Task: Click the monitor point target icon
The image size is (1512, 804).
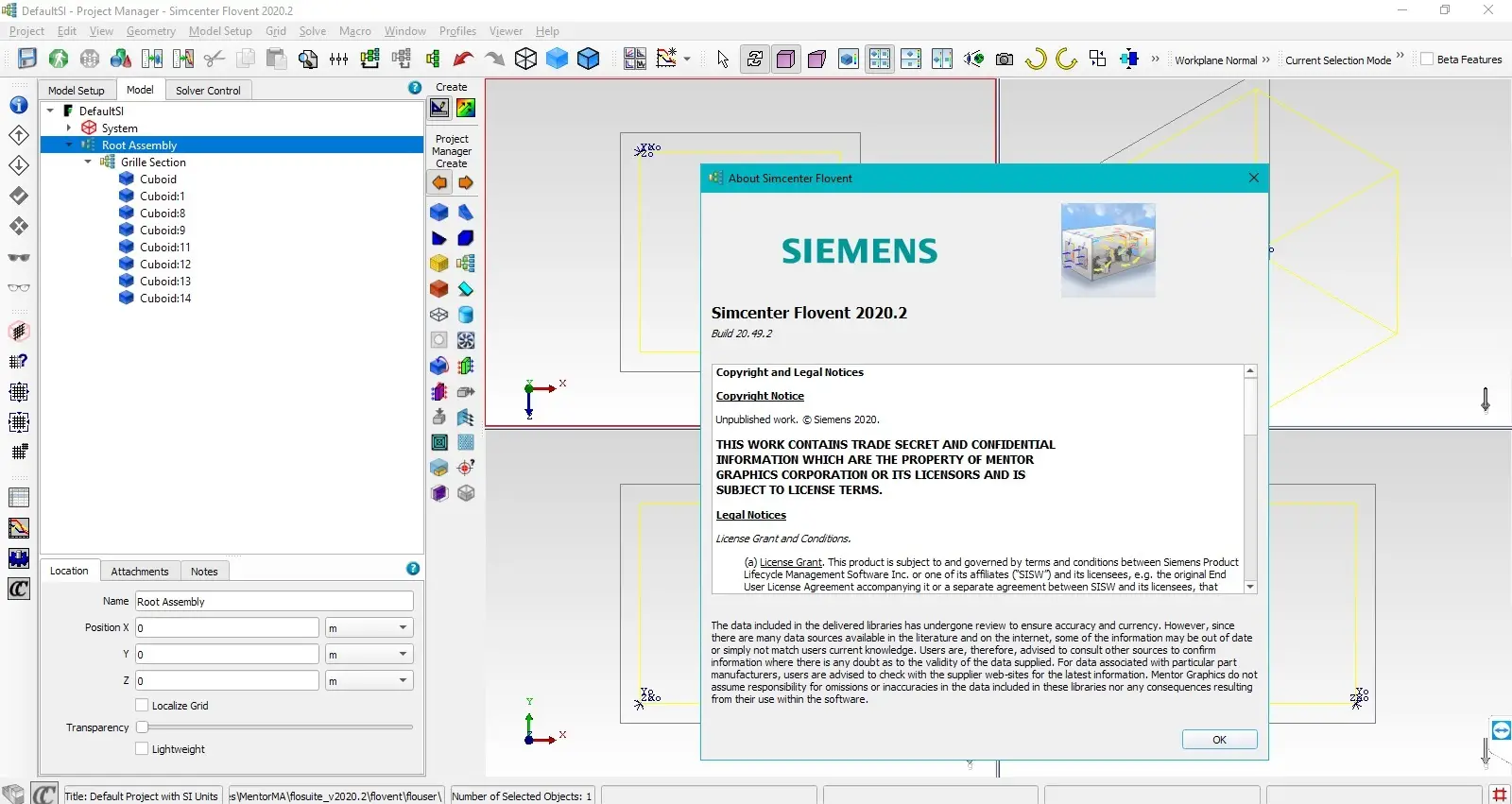Action: 466,468
